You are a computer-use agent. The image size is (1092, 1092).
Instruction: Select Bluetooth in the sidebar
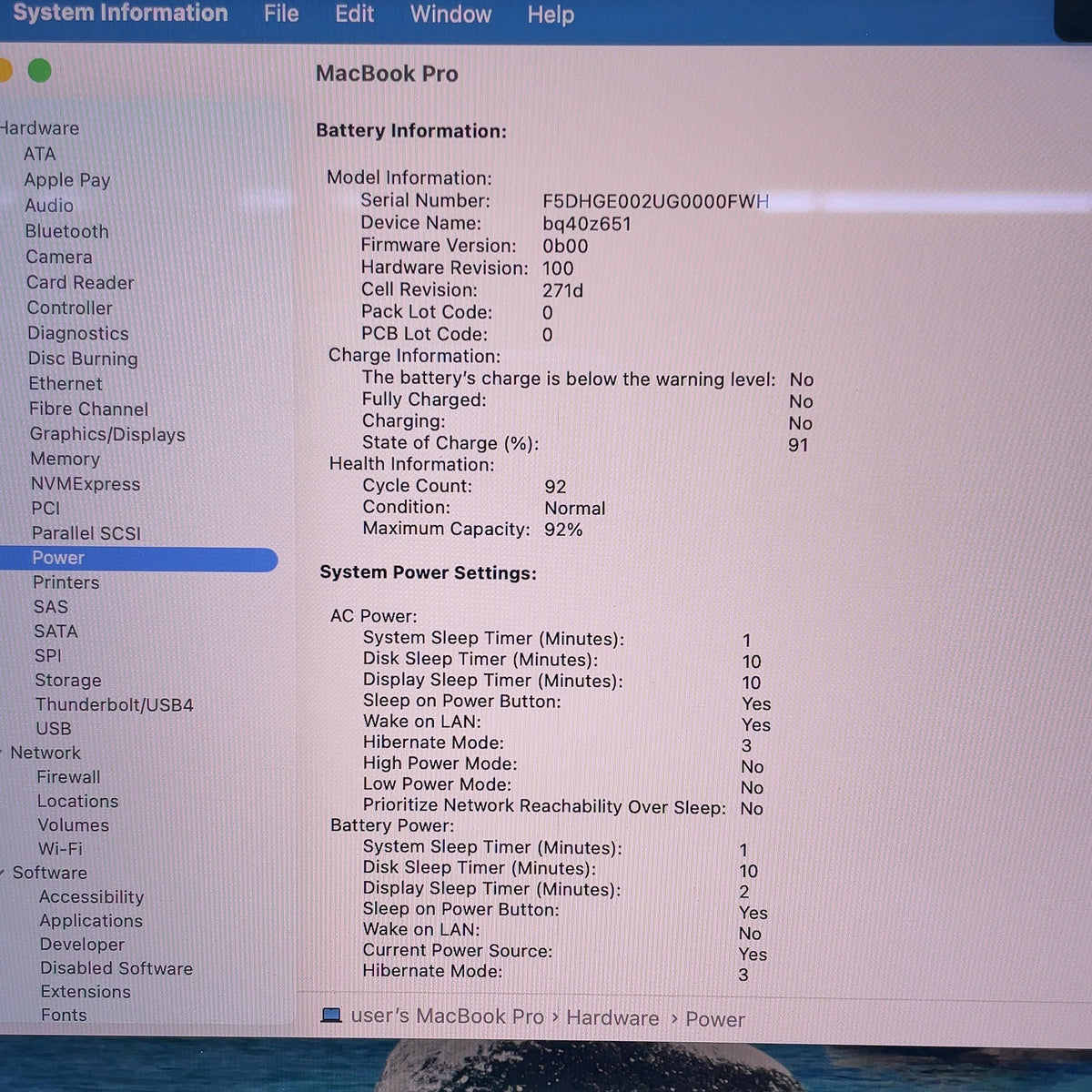pyautogui.click(x=67, y=231)
